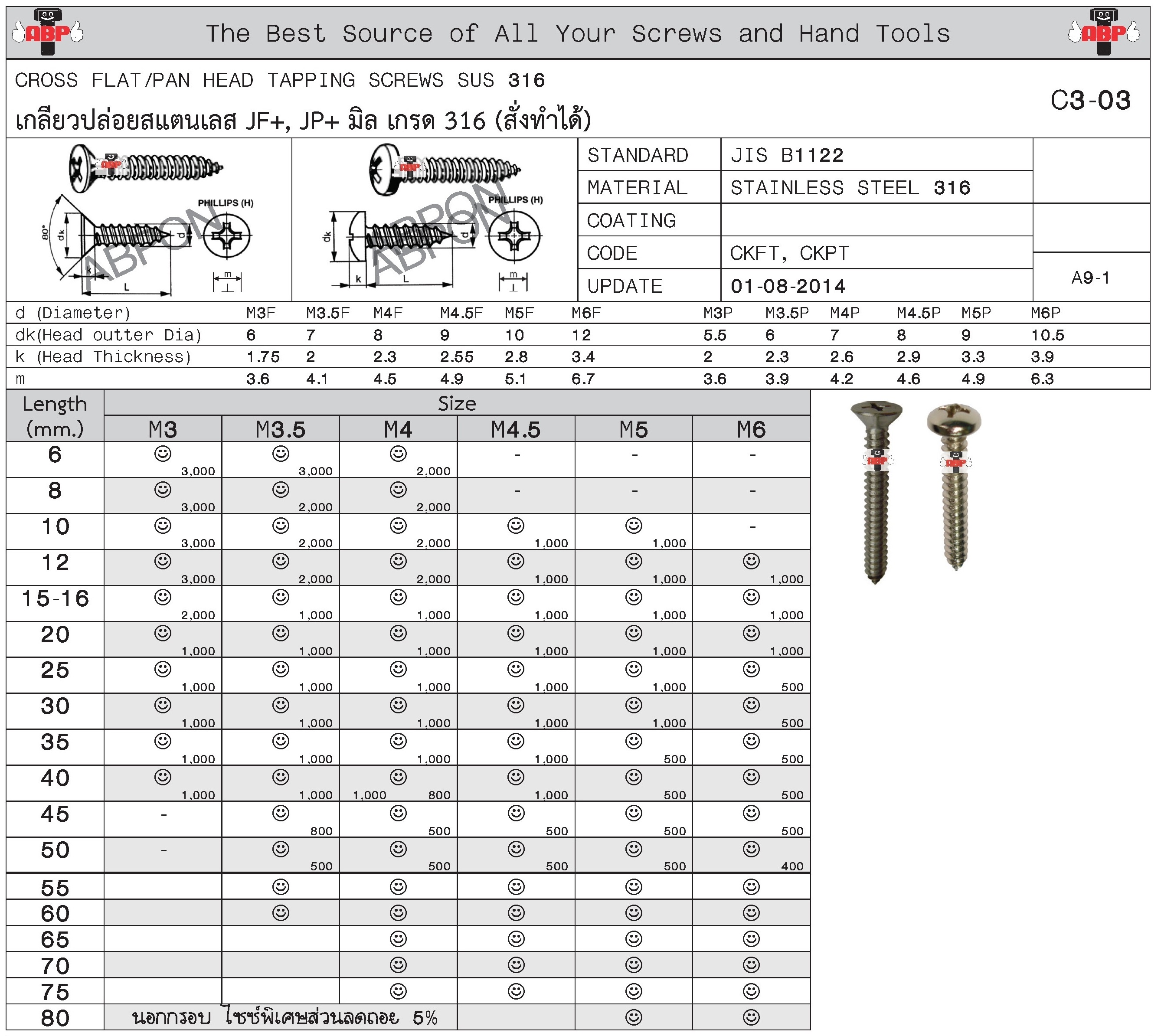Click the smiley for M4.5 at length 65
The width and height of the screenshot is (1161, 1036).
point(517,939)
